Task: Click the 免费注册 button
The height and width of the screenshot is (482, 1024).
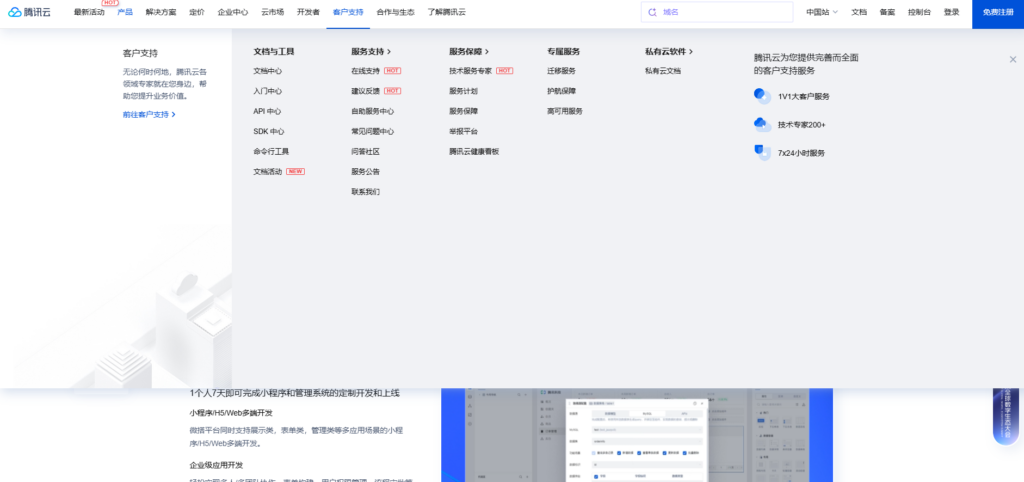Action: tap(998, 12)
